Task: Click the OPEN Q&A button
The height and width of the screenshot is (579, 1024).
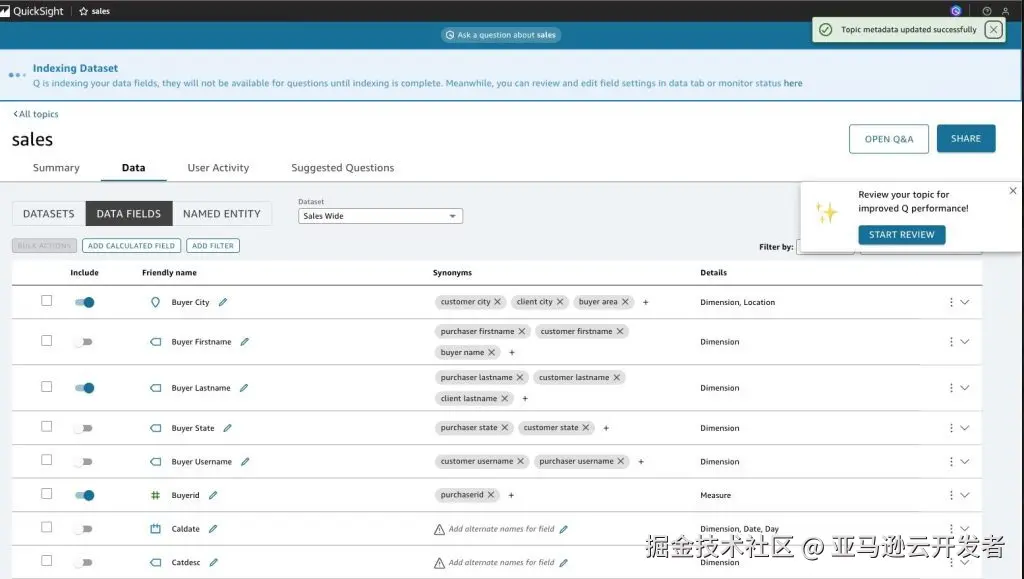Action: tap(889, 139)
